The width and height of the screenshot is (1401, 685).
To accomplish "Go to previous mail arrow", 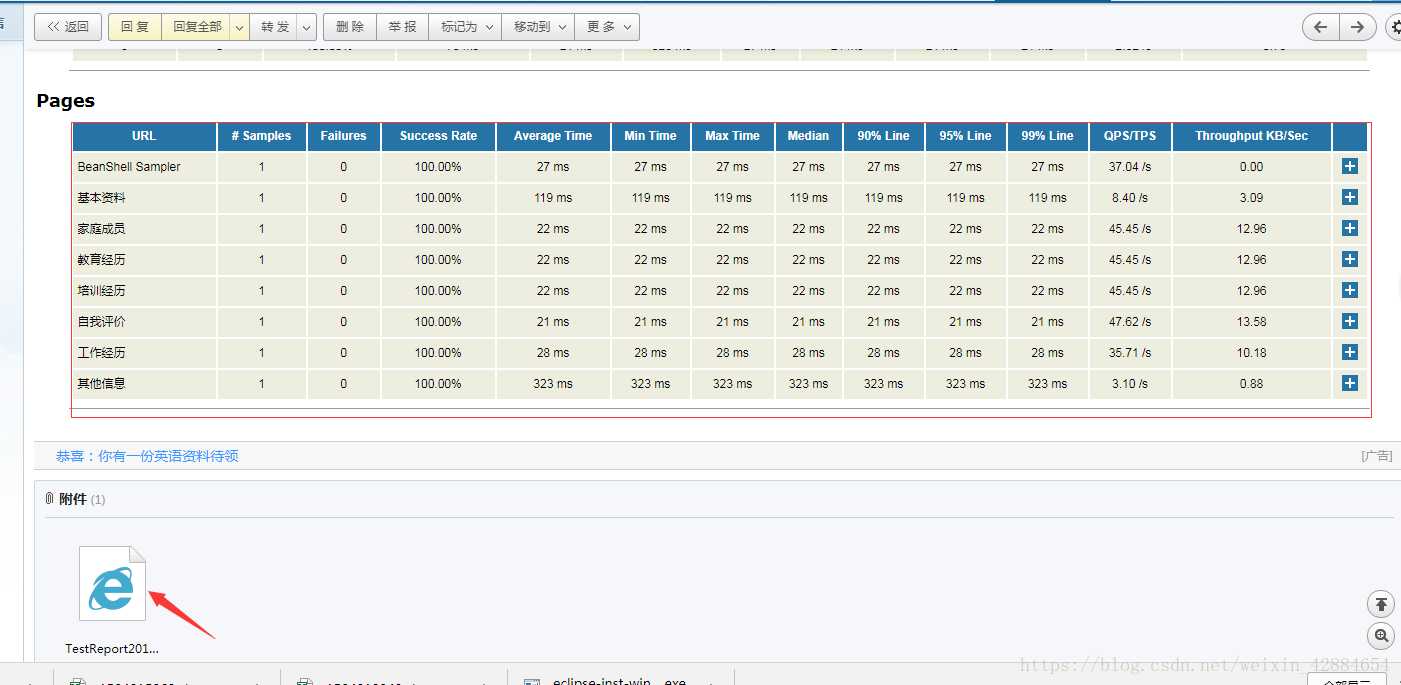I will (1320, 27).
